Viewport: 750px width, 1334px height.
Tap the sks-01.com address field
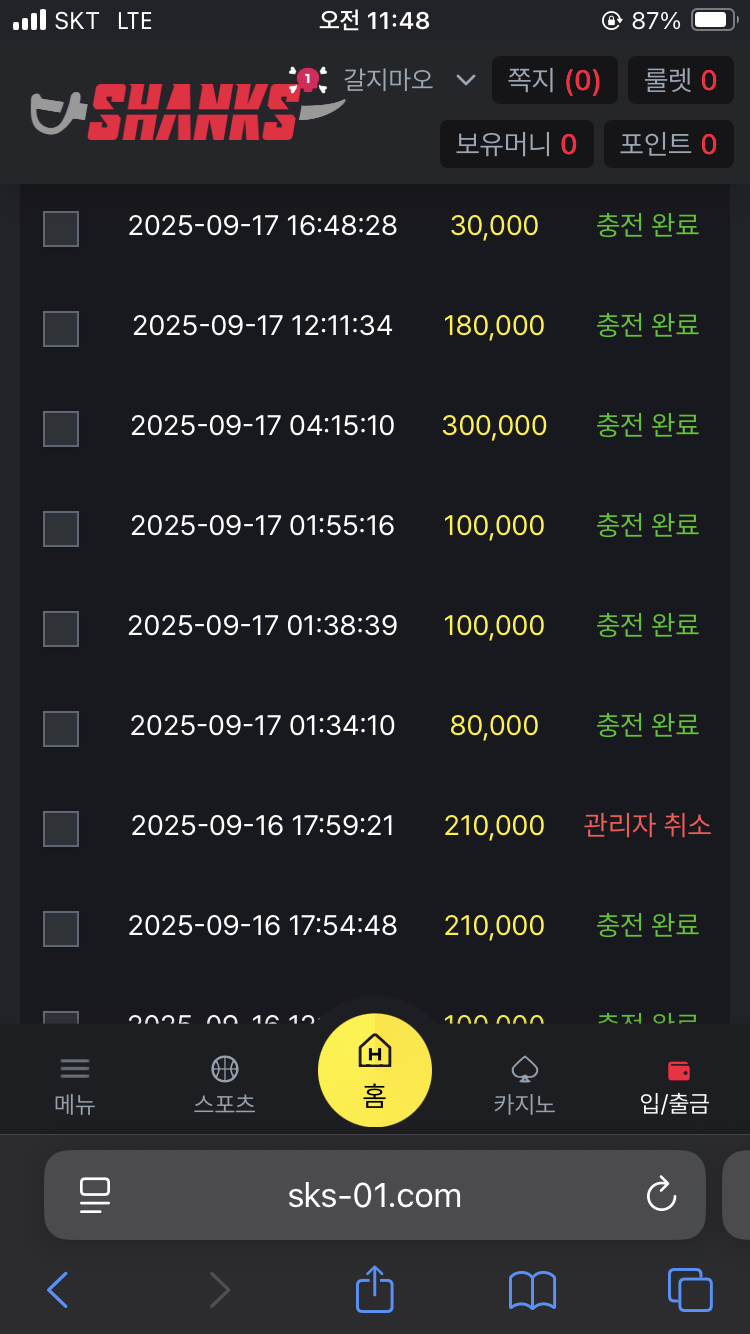375,1195
